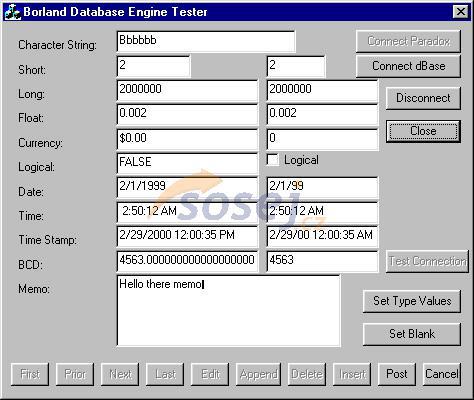Close the Borland Database Engine Tester window
This screenshot has width=474, height=400.
pos(461,12)
